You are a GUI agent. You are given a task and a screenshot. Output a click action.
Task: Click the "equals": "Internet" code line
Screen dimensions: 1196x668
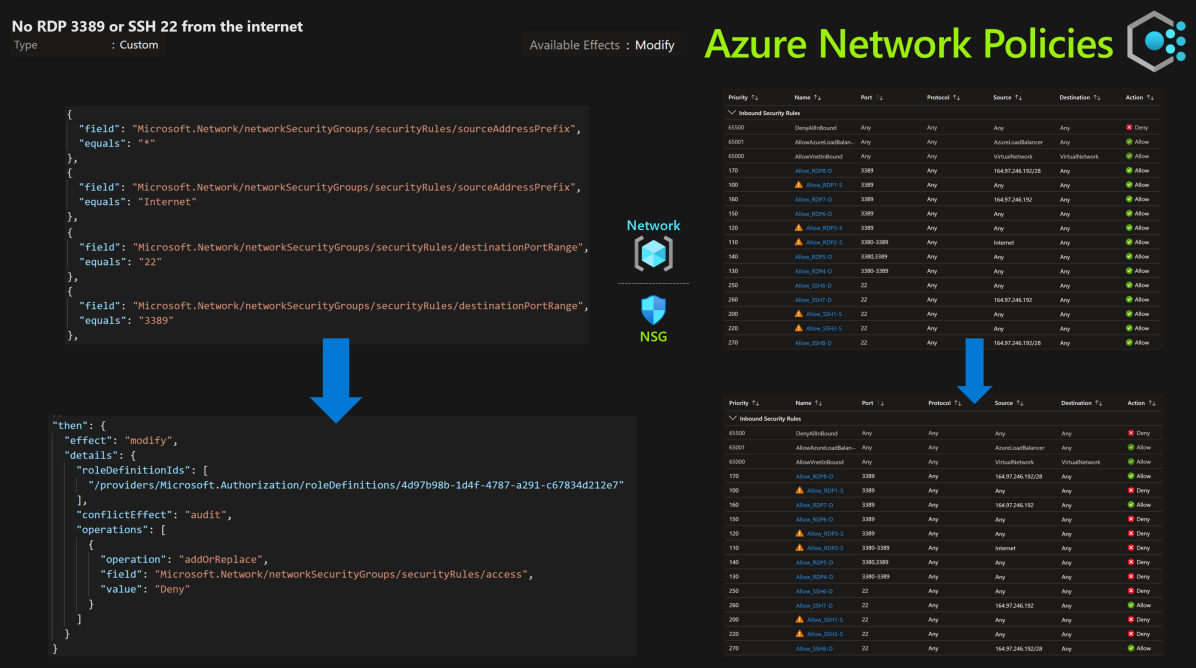tap(138, 202)
